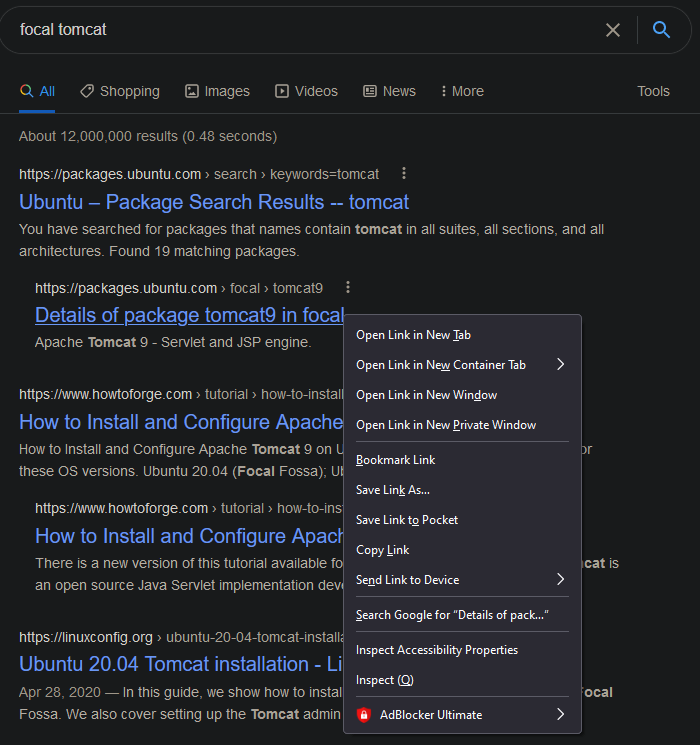Open 'Ubuntu 20.04 Tomcat installation' result link

(181, 664)
